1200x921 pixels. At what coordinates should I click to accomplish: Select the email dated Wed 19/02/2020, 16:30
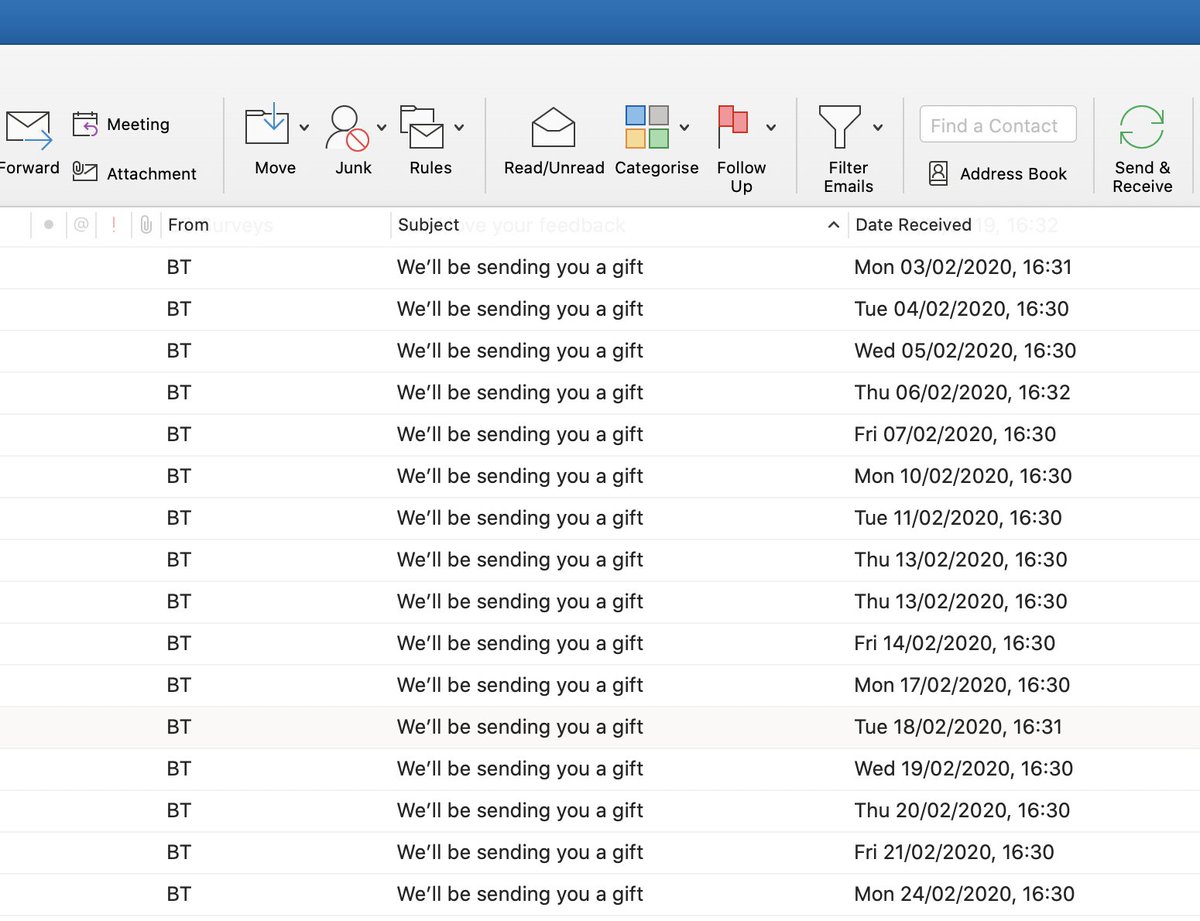[x=600, y=769]
